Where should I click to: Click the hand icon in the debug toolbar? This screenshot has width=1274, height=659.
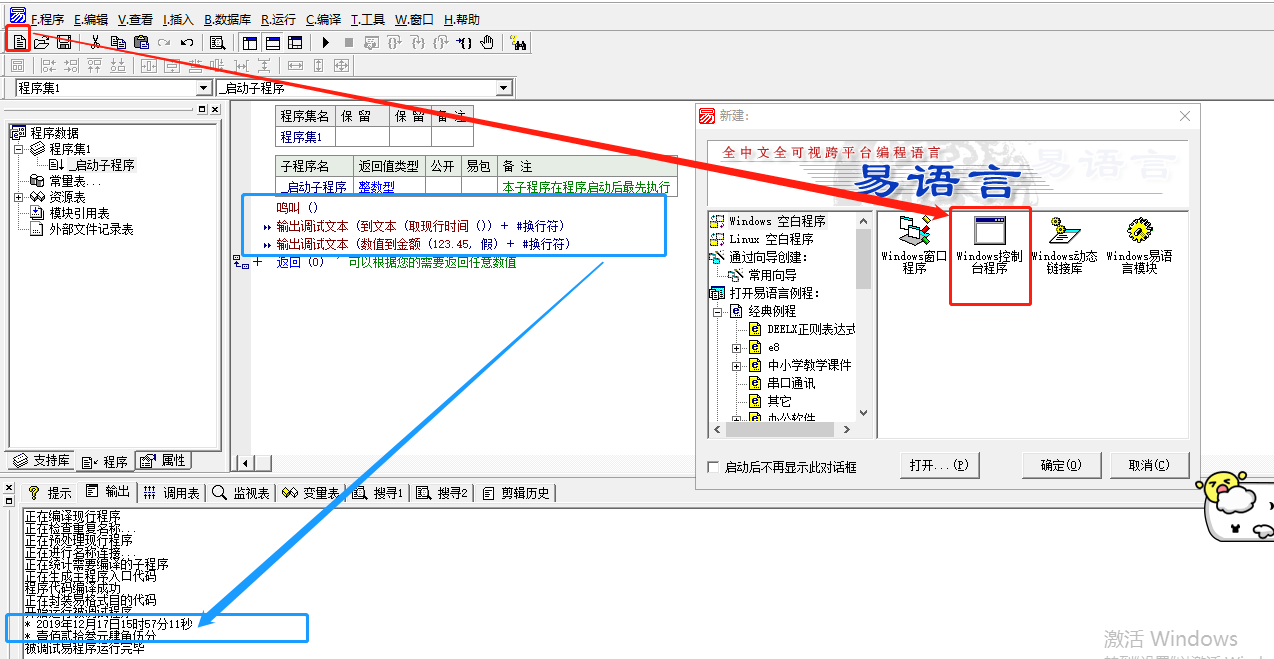point(487,42)
